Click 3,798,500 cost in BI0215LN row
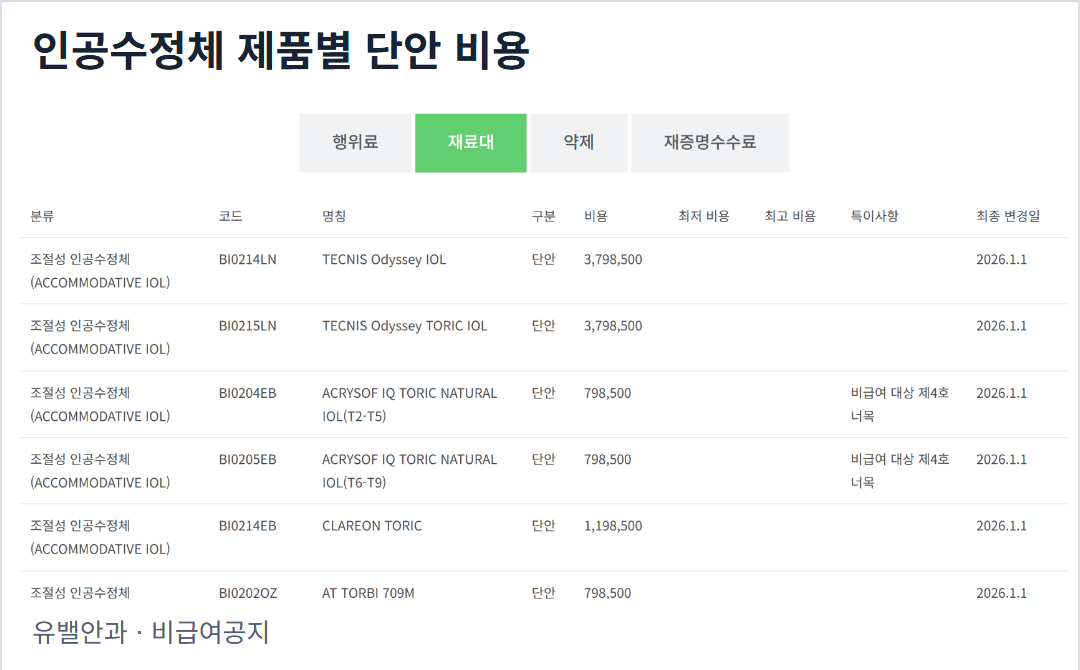Image resolution: width=1080 pixels, height=670 pixels. pos(613,326)
